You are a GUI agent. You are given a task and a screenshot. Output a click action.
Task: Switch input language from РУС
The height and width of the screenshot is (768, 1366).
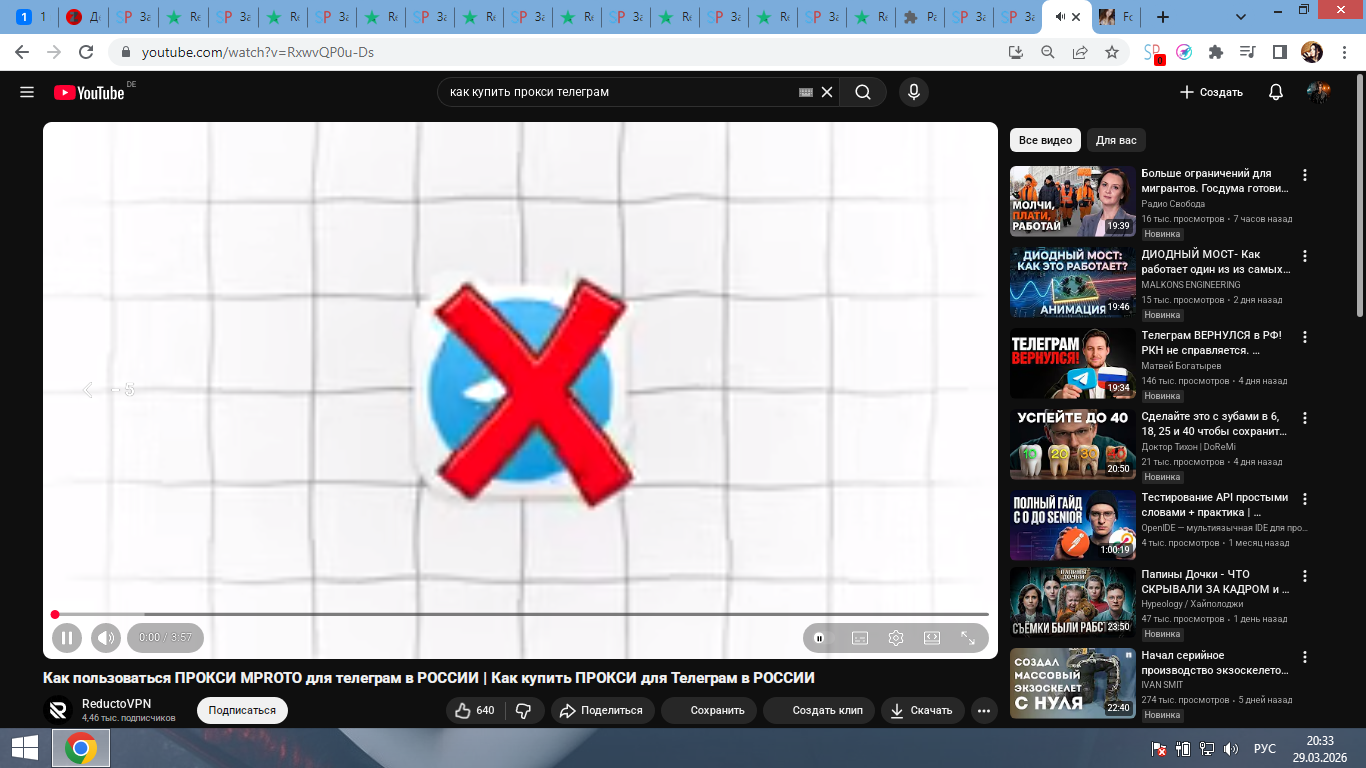[x=1265, y=748]
